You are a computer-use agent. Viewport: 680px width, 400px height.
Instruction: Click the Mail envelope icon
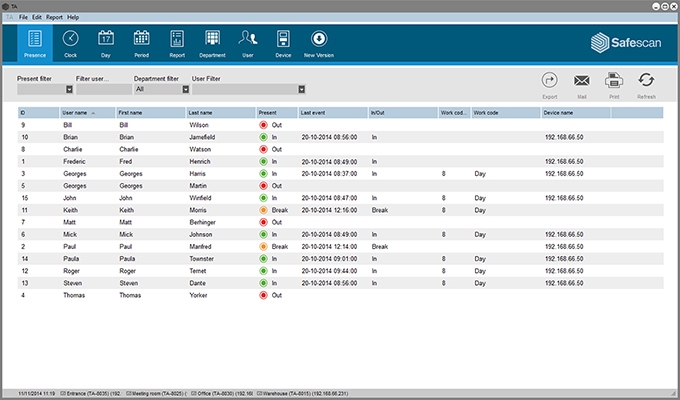581,83
